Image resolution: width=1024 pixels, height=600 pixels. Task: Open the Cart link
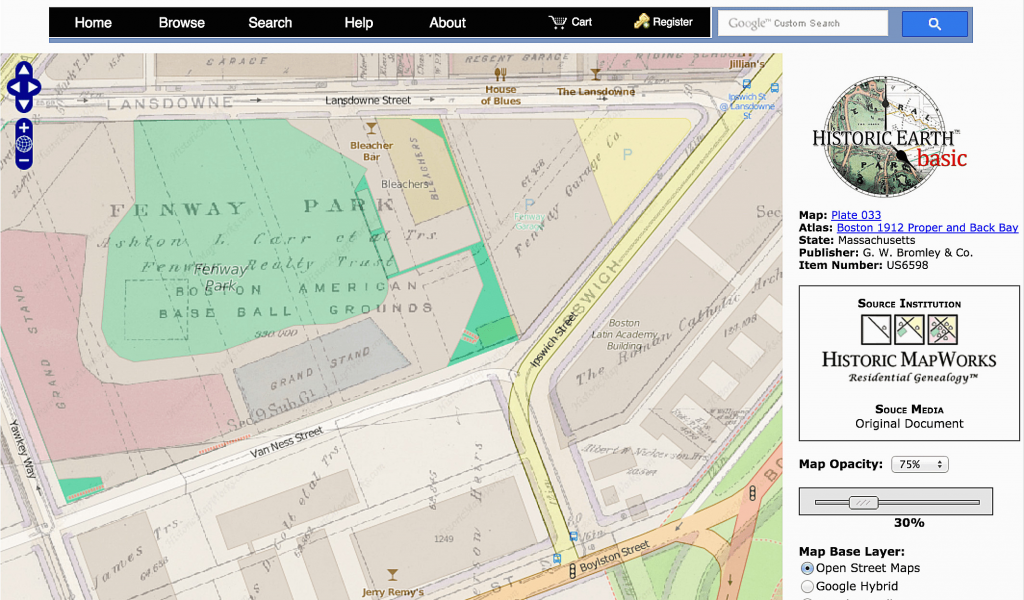click(x=581, y=22)
